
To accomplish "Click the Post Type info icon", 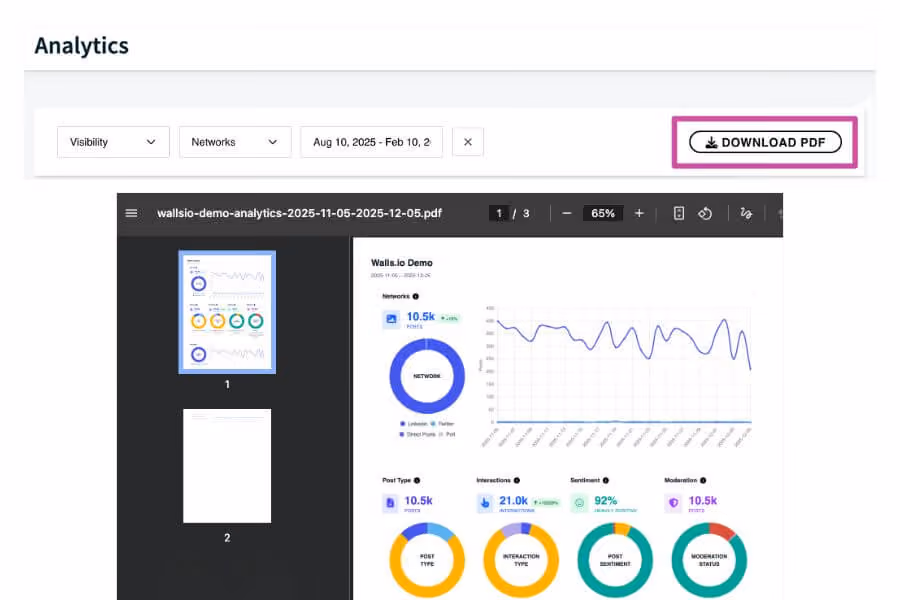I will (417, 480).
